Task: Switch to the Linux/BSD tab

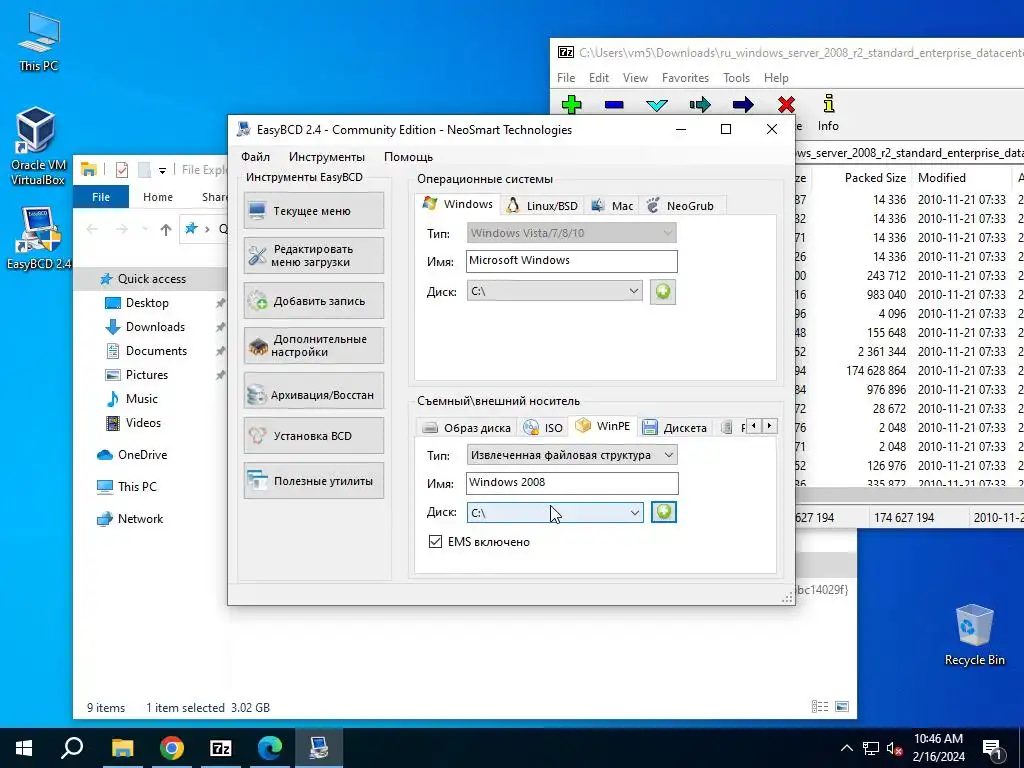Action: [x=543, y=206]
